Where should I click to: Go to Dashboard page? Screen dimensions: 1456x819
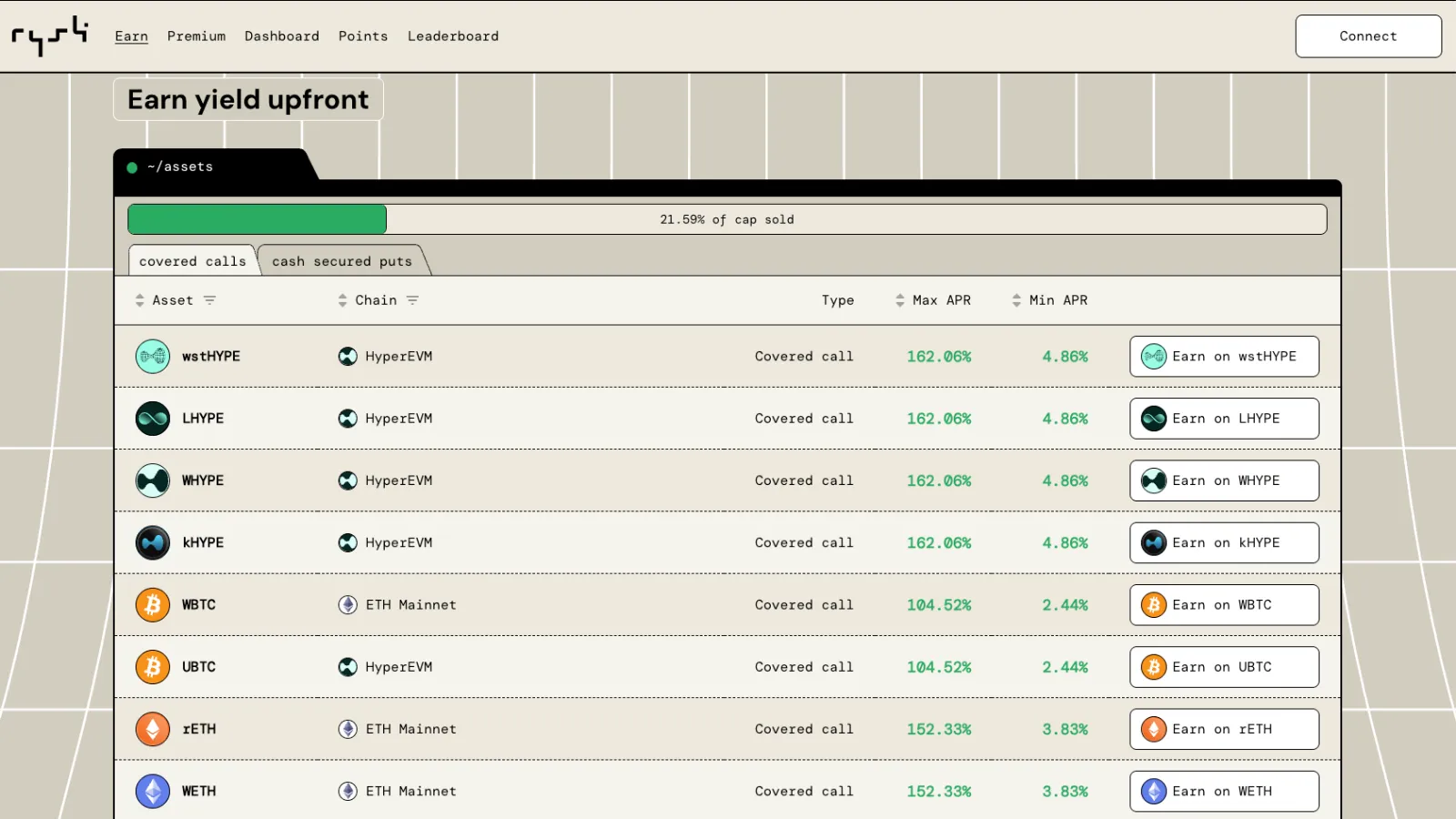pyautogui.click(x=282, y=36)
